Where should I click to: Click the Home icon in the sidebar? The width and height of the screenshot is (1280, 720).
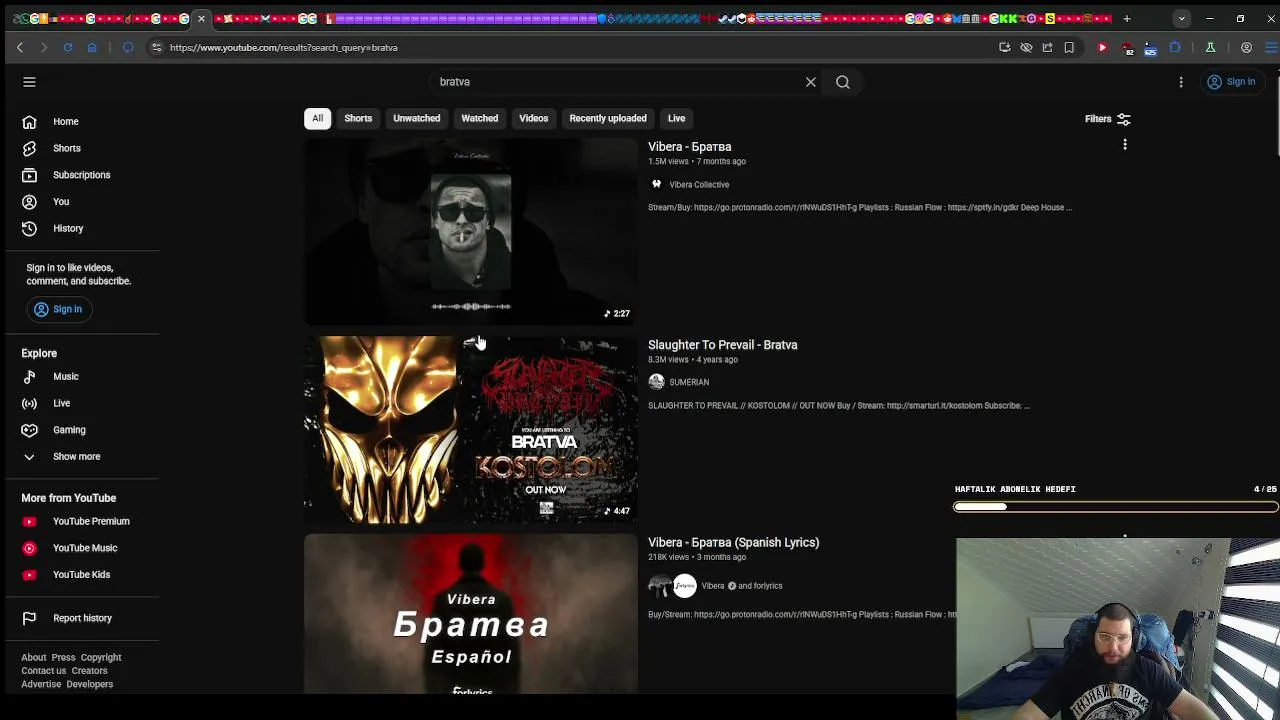point(29,122)
